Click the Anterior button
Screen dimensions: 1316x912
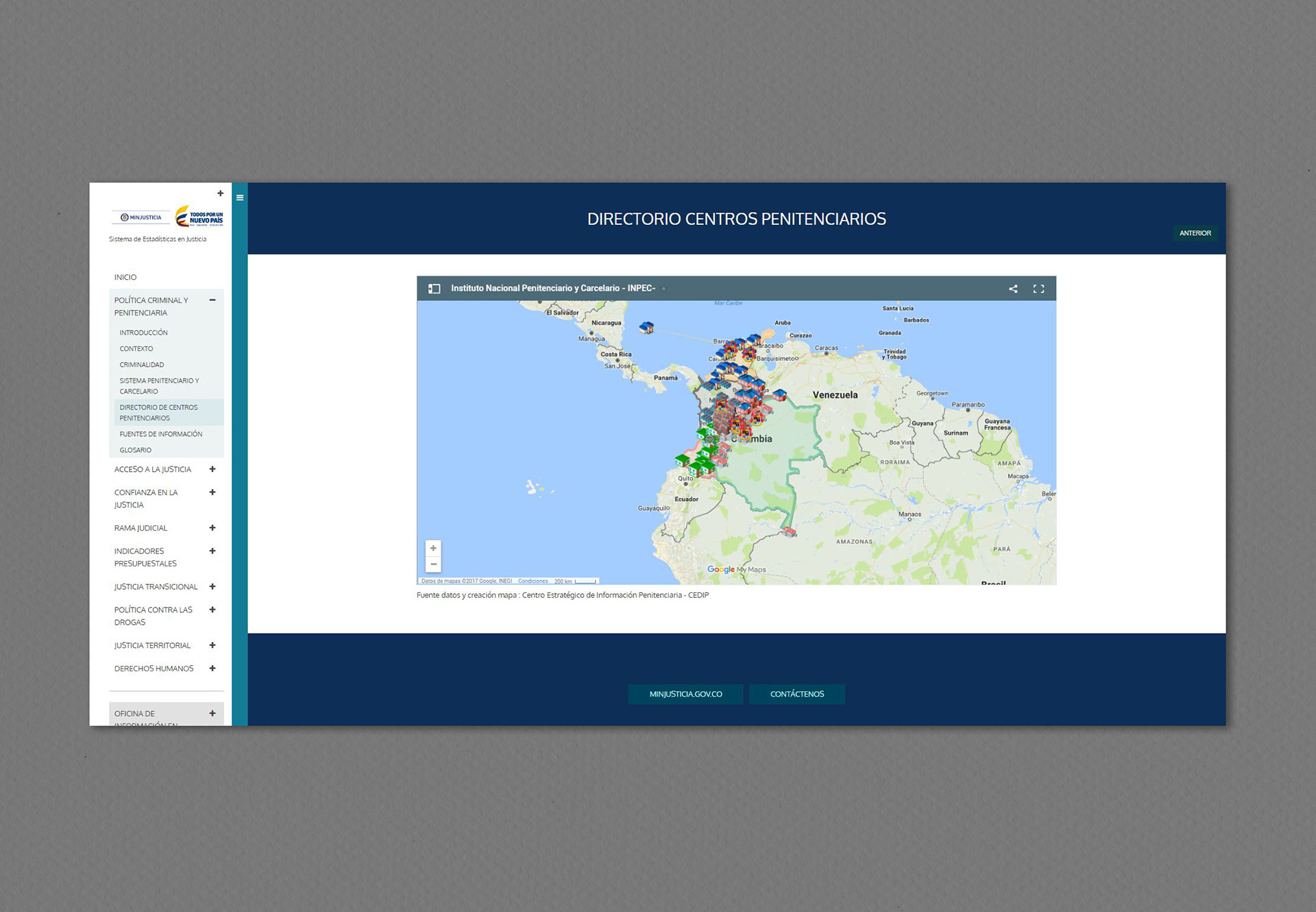coord(1195,233)
